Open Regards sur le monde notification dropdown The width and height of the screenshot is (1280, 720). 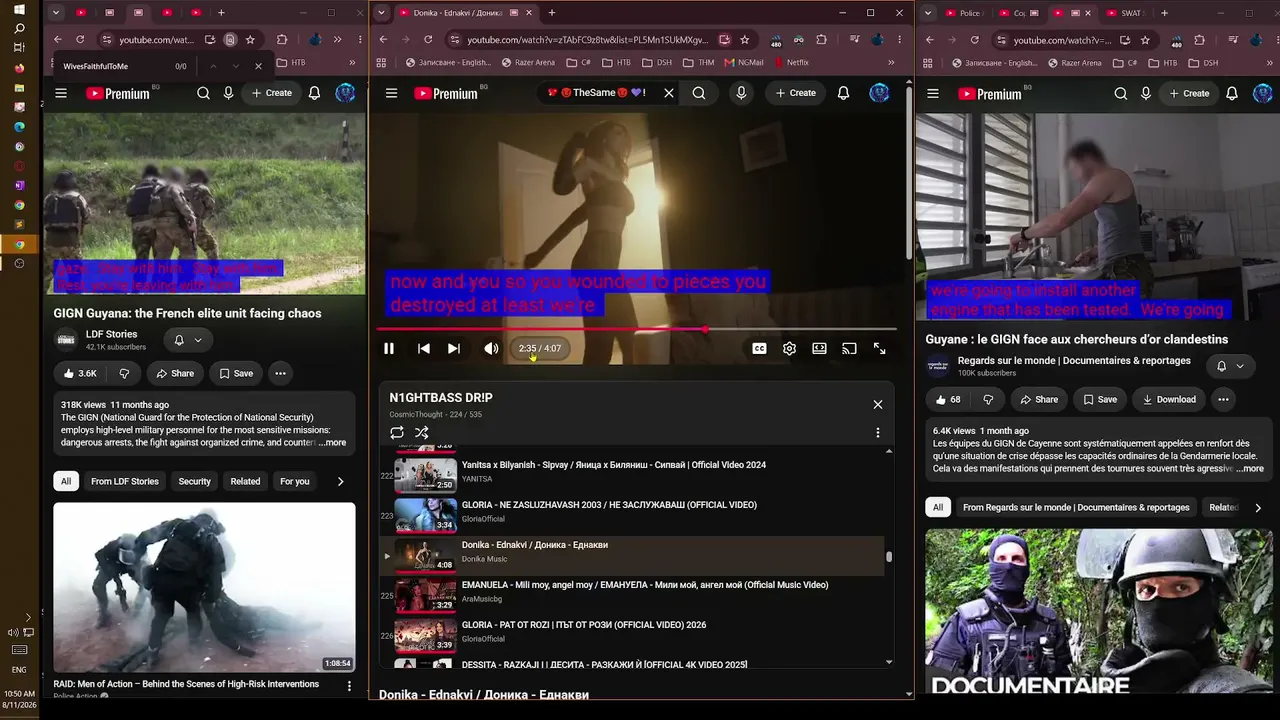coord(1230,366)
